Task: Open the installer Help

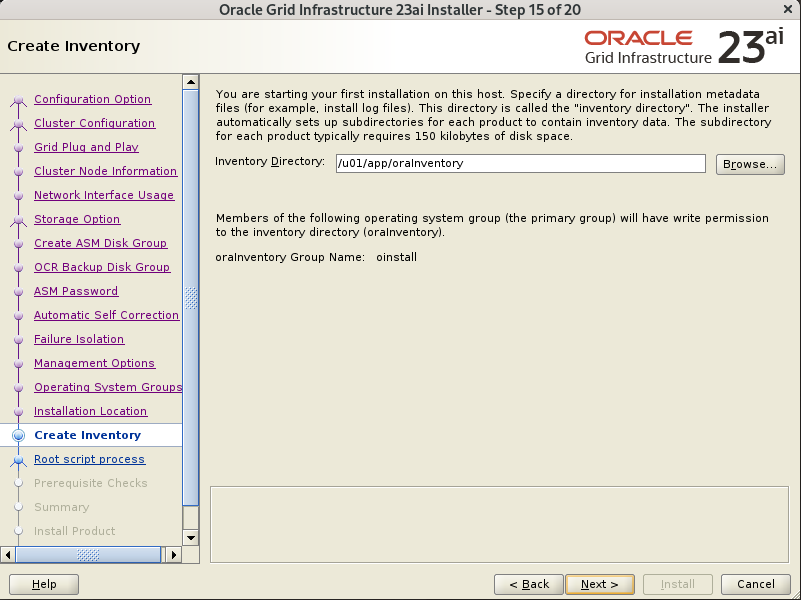Action: 44,584
